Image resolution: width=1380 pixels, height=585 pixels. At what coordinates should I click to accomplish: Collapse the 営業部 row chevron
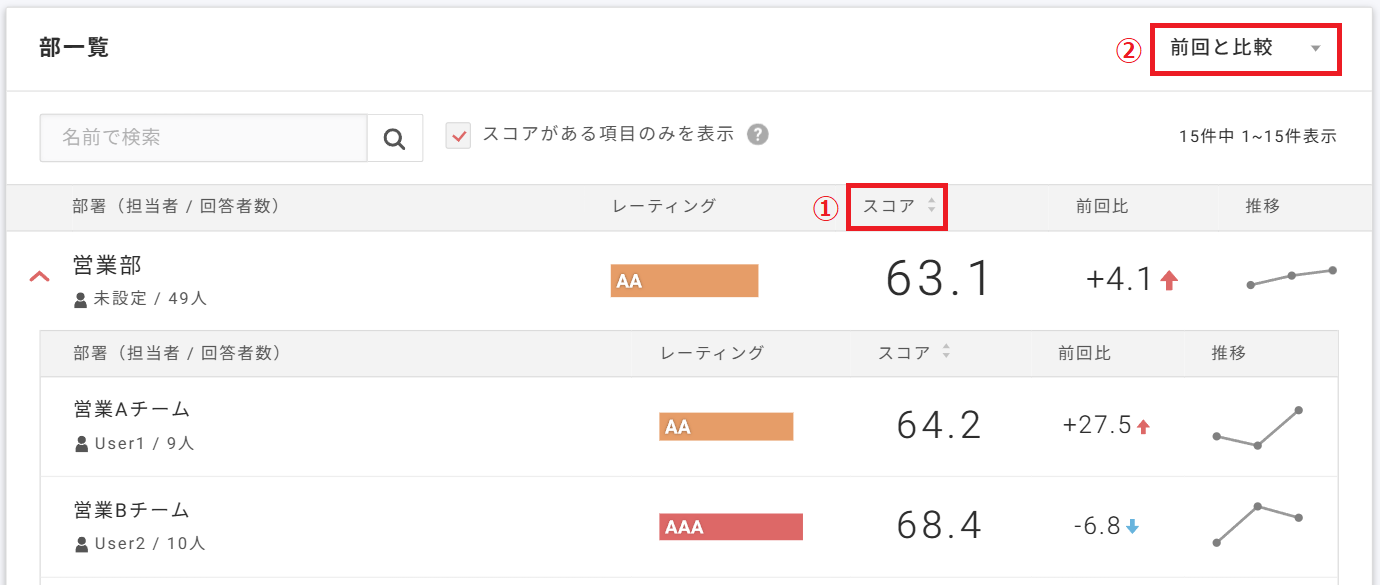click(40, 276)
